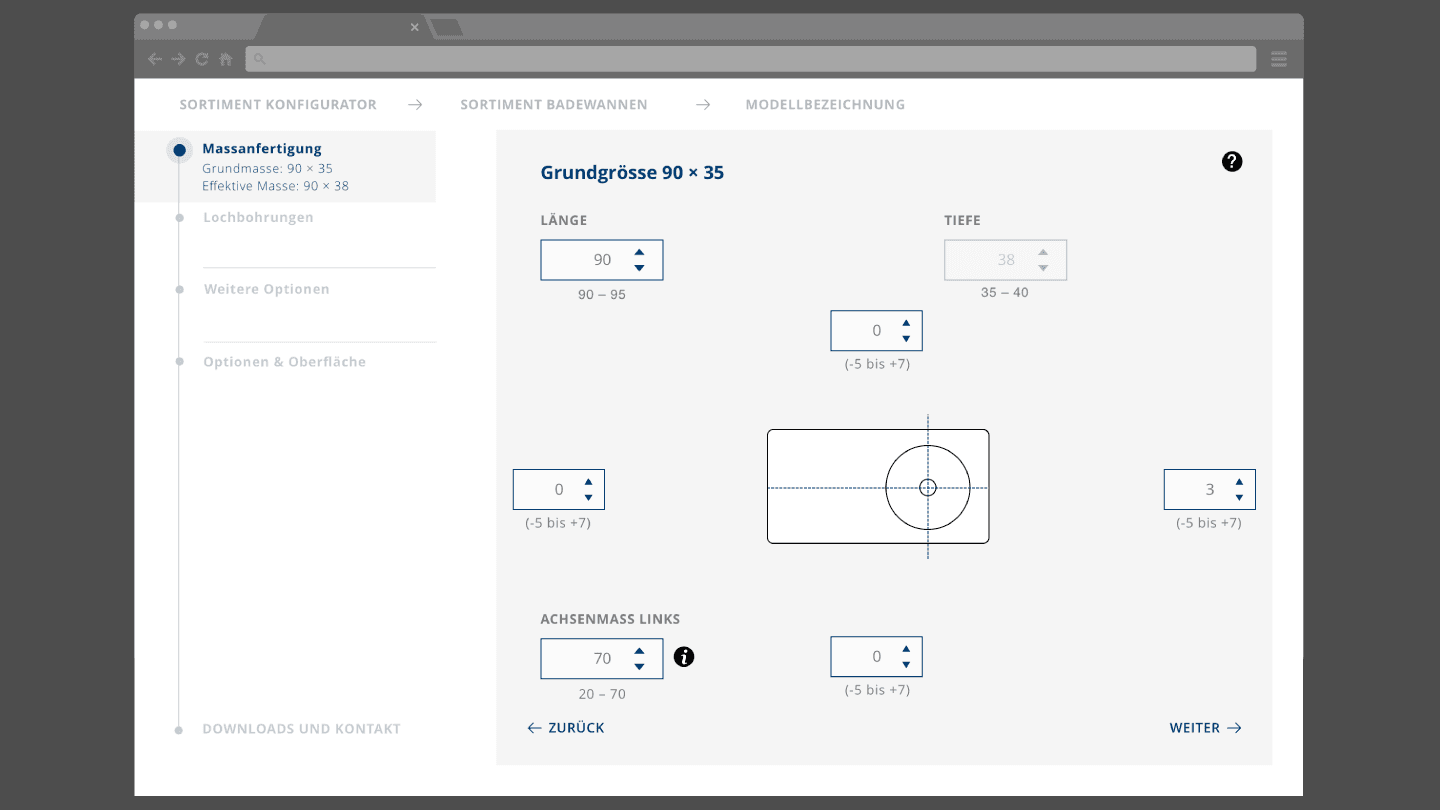
Task: Decrease the right offset value showing 3
Action: (1239, 498)
